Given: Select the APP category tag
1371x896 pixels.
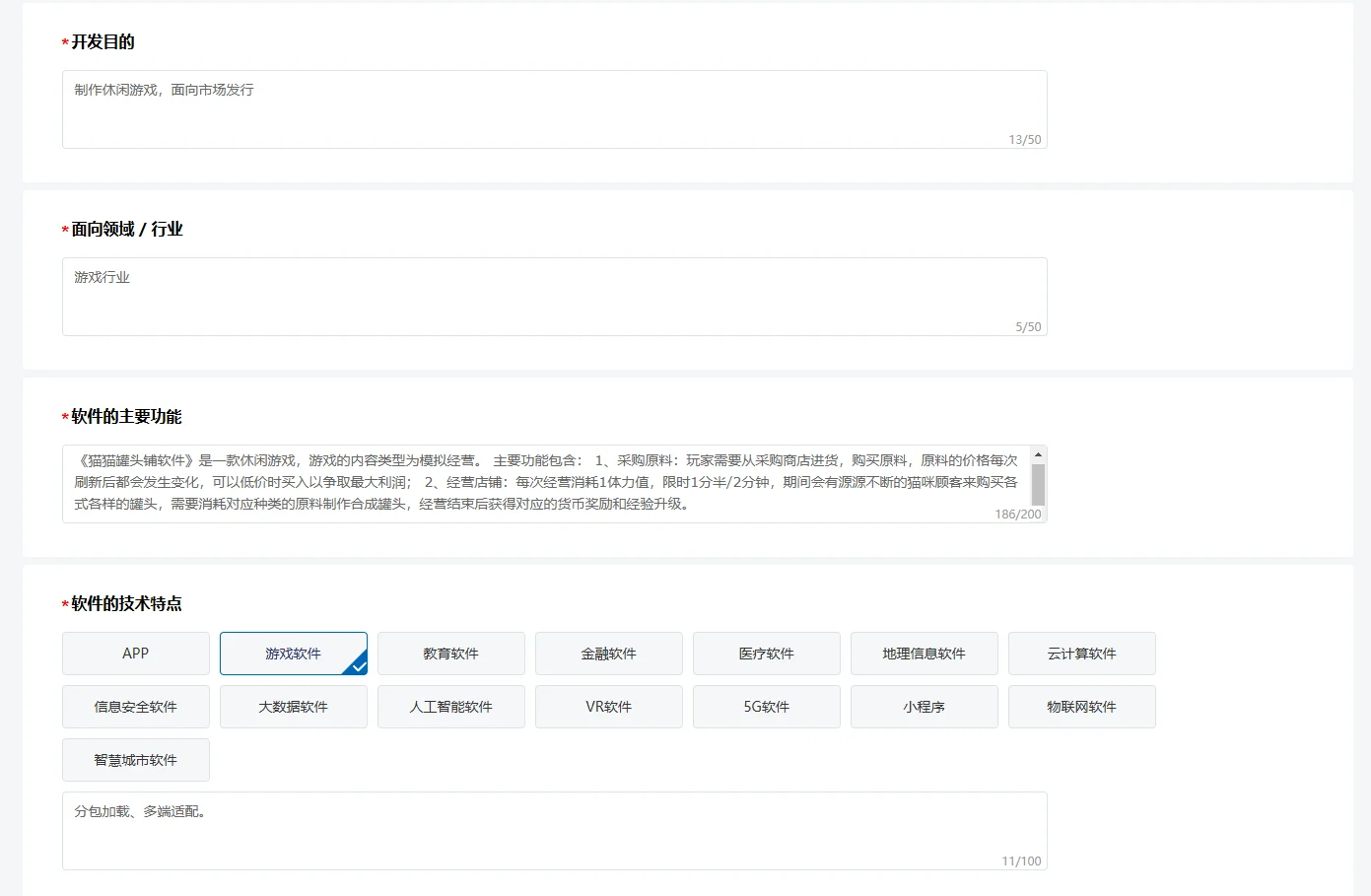Looking at the screenshot, I should [135, 653].
